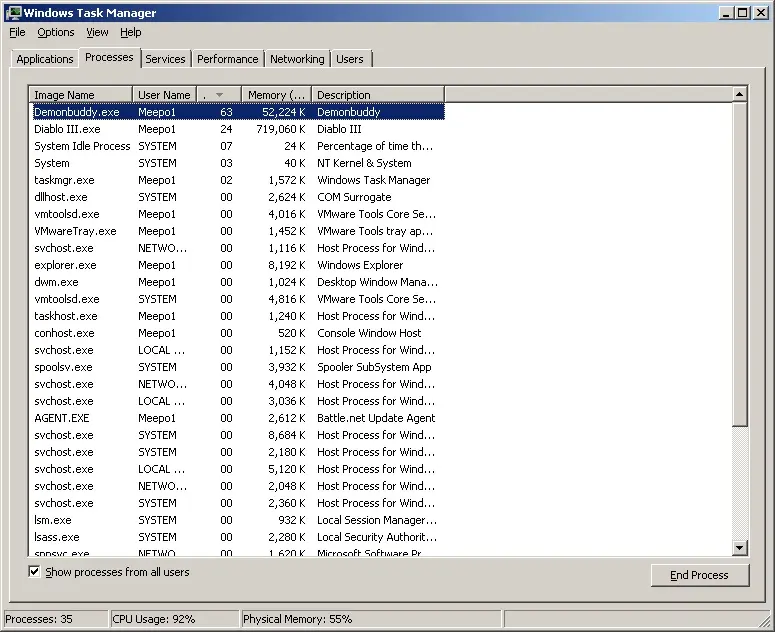Viewport: 775px width, 632px height.
Task: Click the End Process button
Action: click(699, 575)
